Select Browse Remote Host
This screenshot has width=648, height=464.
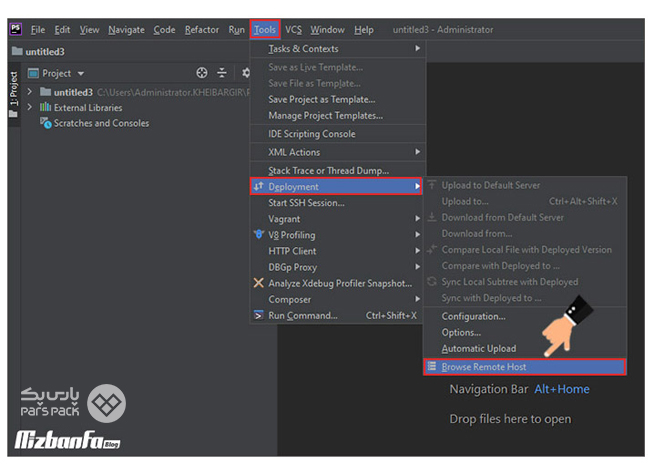click(x=525, y=366)
